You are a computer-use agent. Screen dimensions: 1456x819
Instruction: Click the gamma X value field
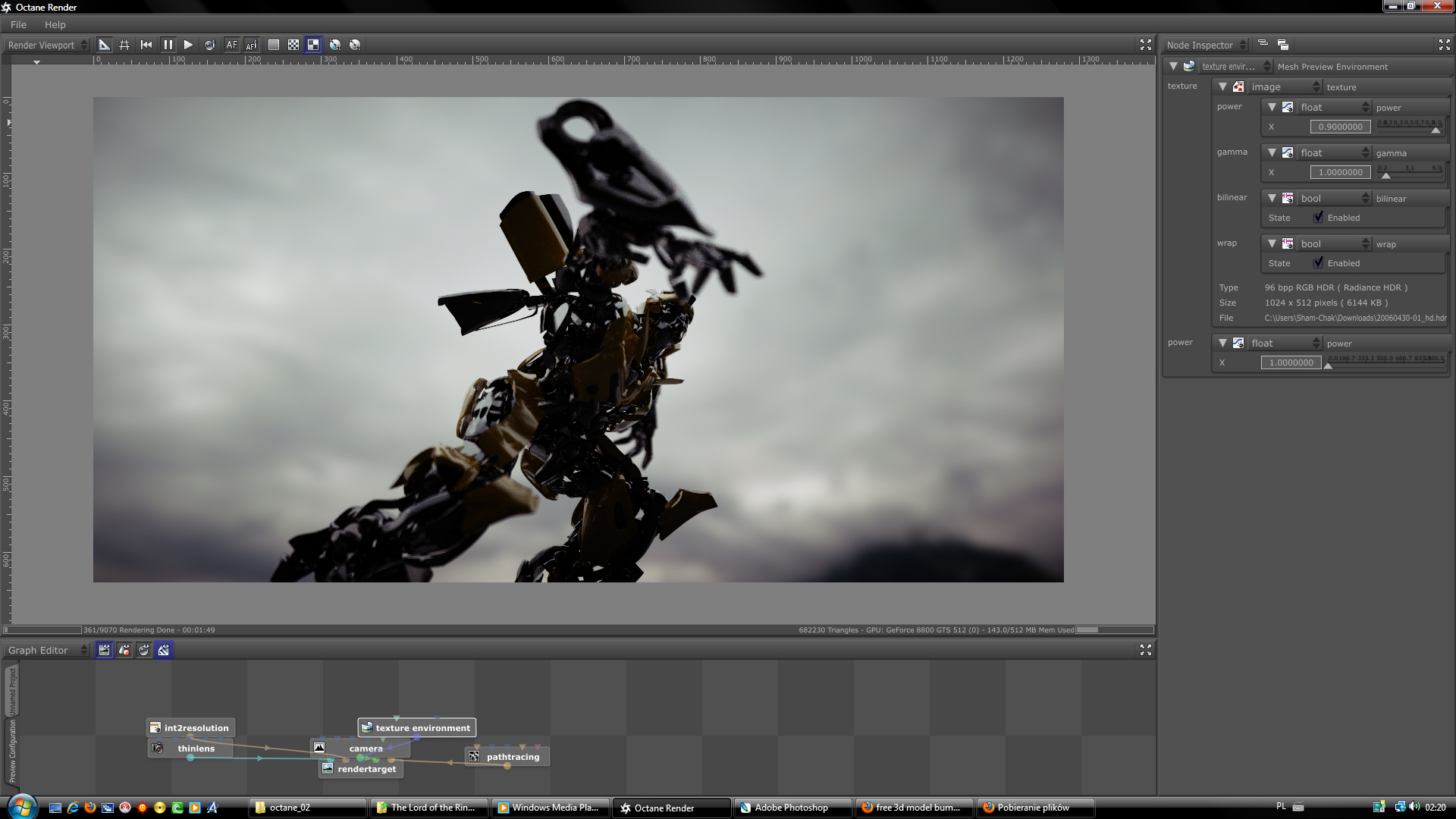[x=1340, y=172]
